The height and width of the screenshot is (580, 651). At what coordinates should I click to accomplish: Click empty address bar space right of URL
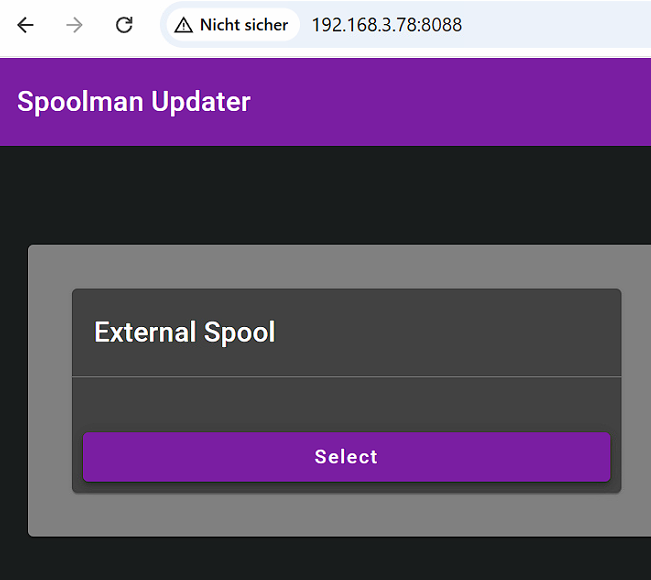click(560, 25)
